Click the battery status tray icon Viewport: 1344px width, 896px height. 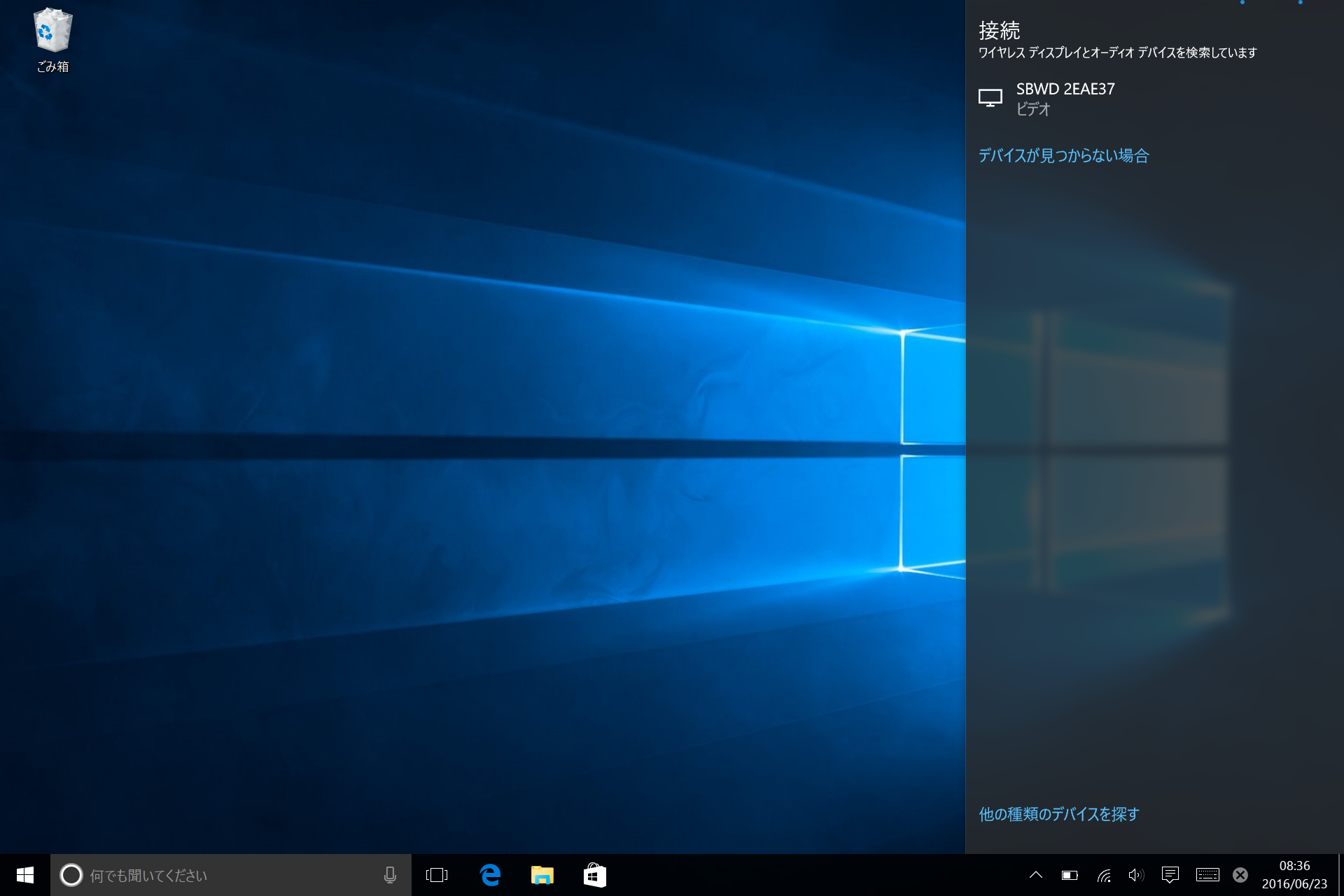point(1069,875)
